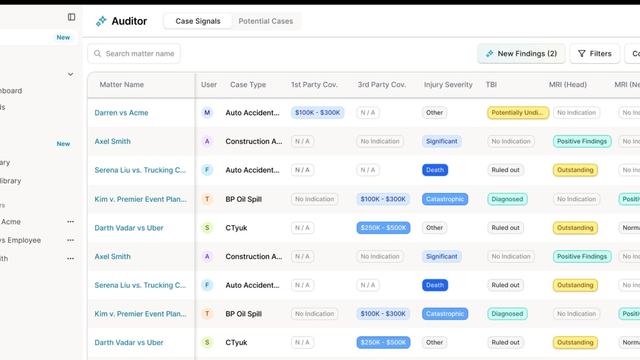Click the Potentially Undi... TBI badge
Screen dimensions: 640x360
pyautogui.click(x=518, y=113)
